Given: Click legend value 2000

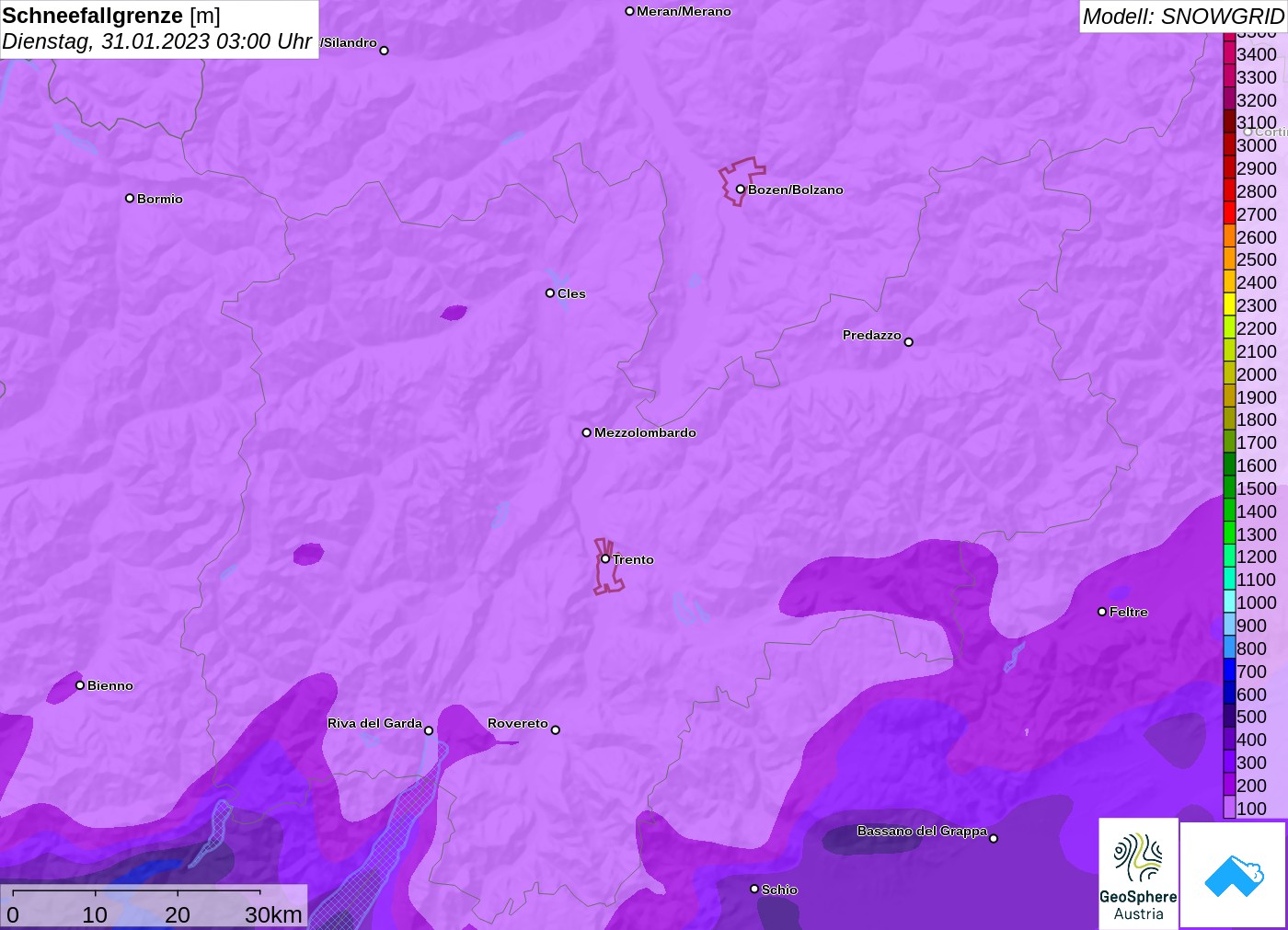Looking at the screenshot, I should click(1257, 374).
